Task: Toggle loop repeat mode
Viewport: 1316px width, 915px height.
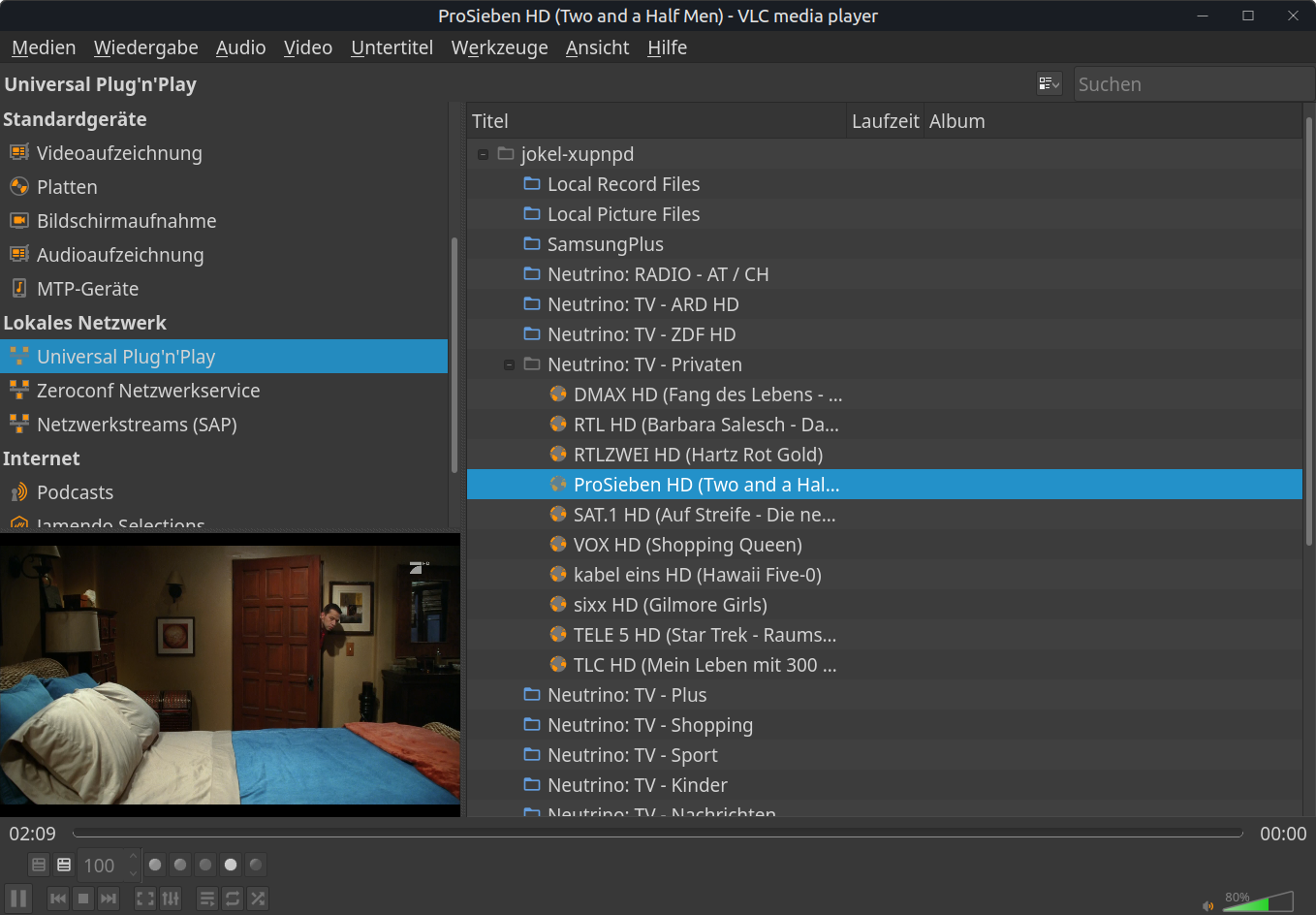Action: pyautogui.click(x=233, y=899)
